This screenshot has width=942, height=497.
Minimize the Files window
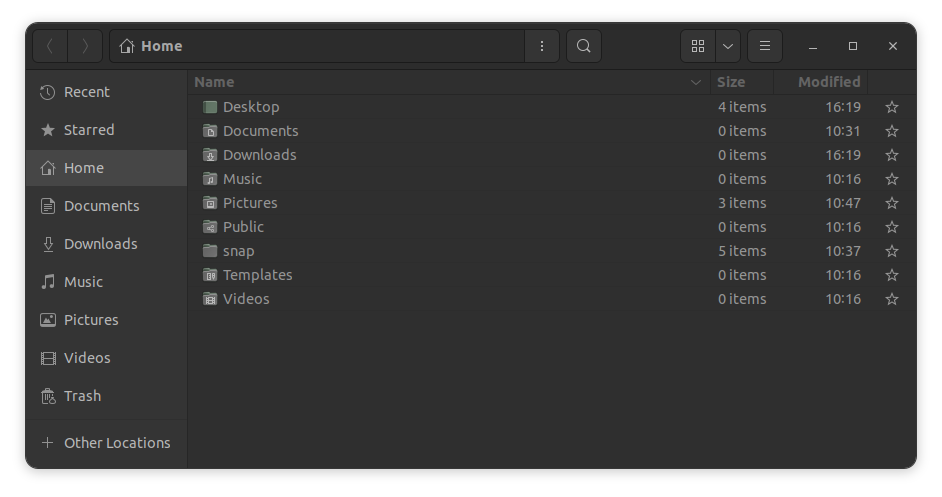pyautogui.click(x=813, y=46)
